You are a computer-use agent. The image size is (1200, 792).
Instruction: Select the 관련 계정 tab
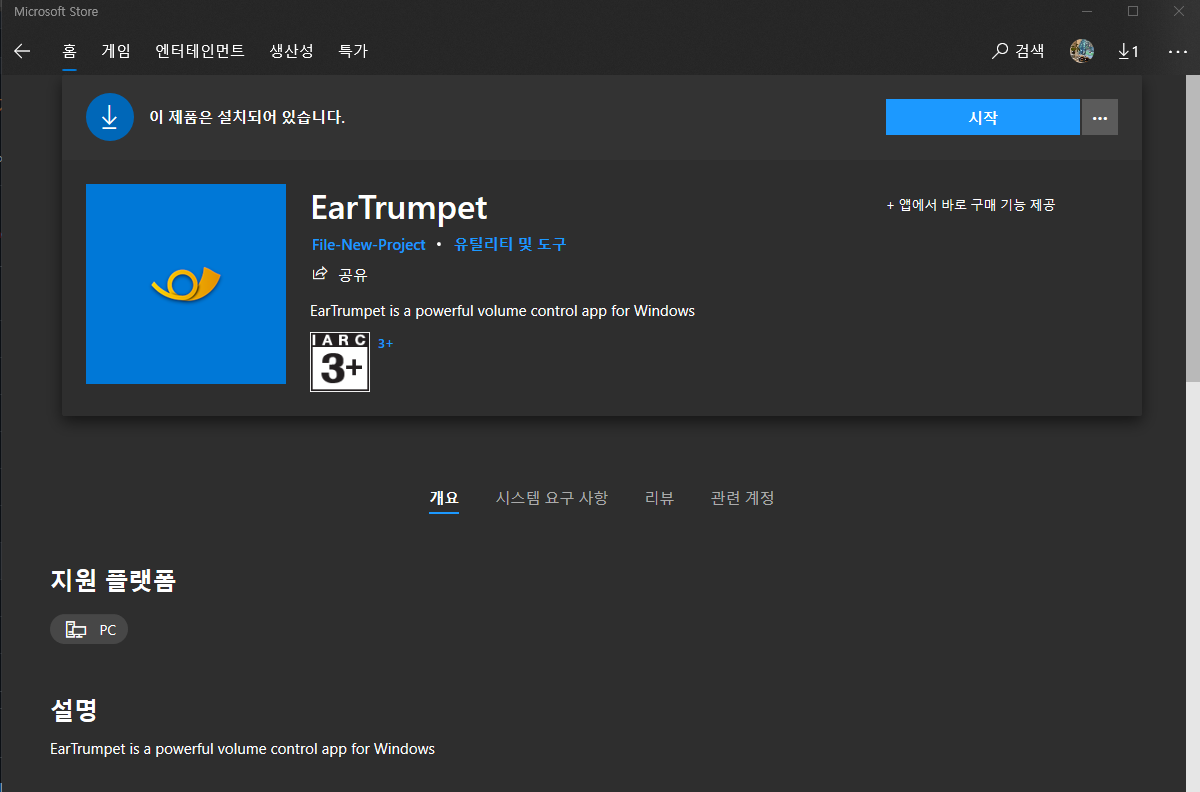click(x=743, y=498)
